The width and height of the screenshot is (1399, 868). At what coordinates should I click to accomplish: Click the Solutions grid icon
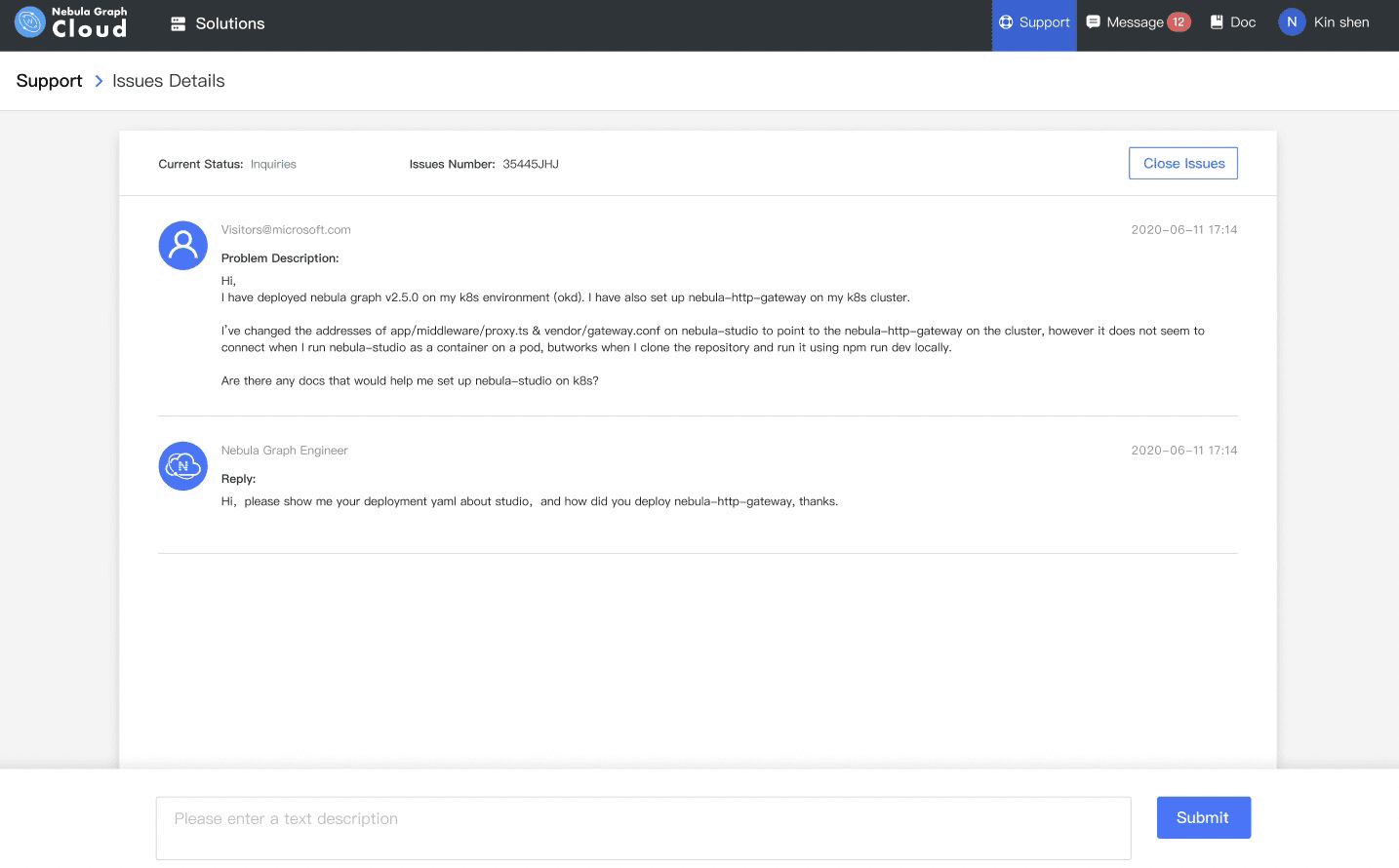pos(178,22)
